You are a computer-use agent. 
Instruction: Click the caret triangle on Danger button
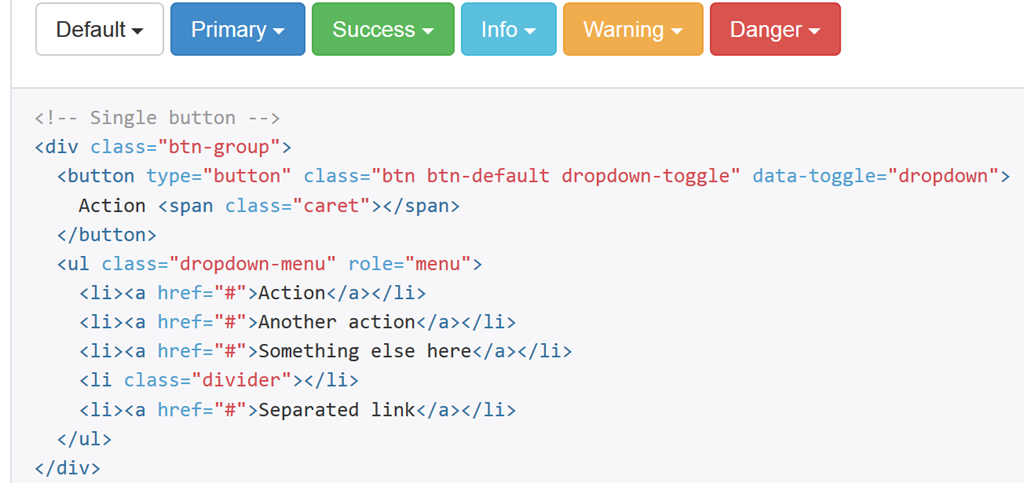pos(814,31)
